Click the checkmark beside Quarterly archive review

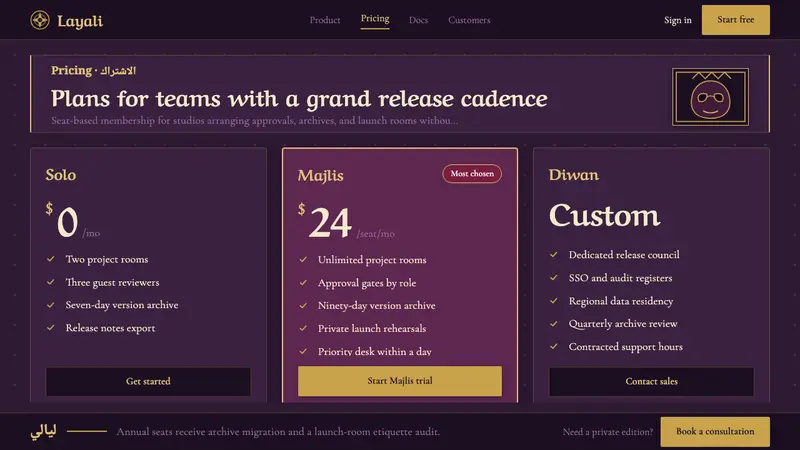554,323
